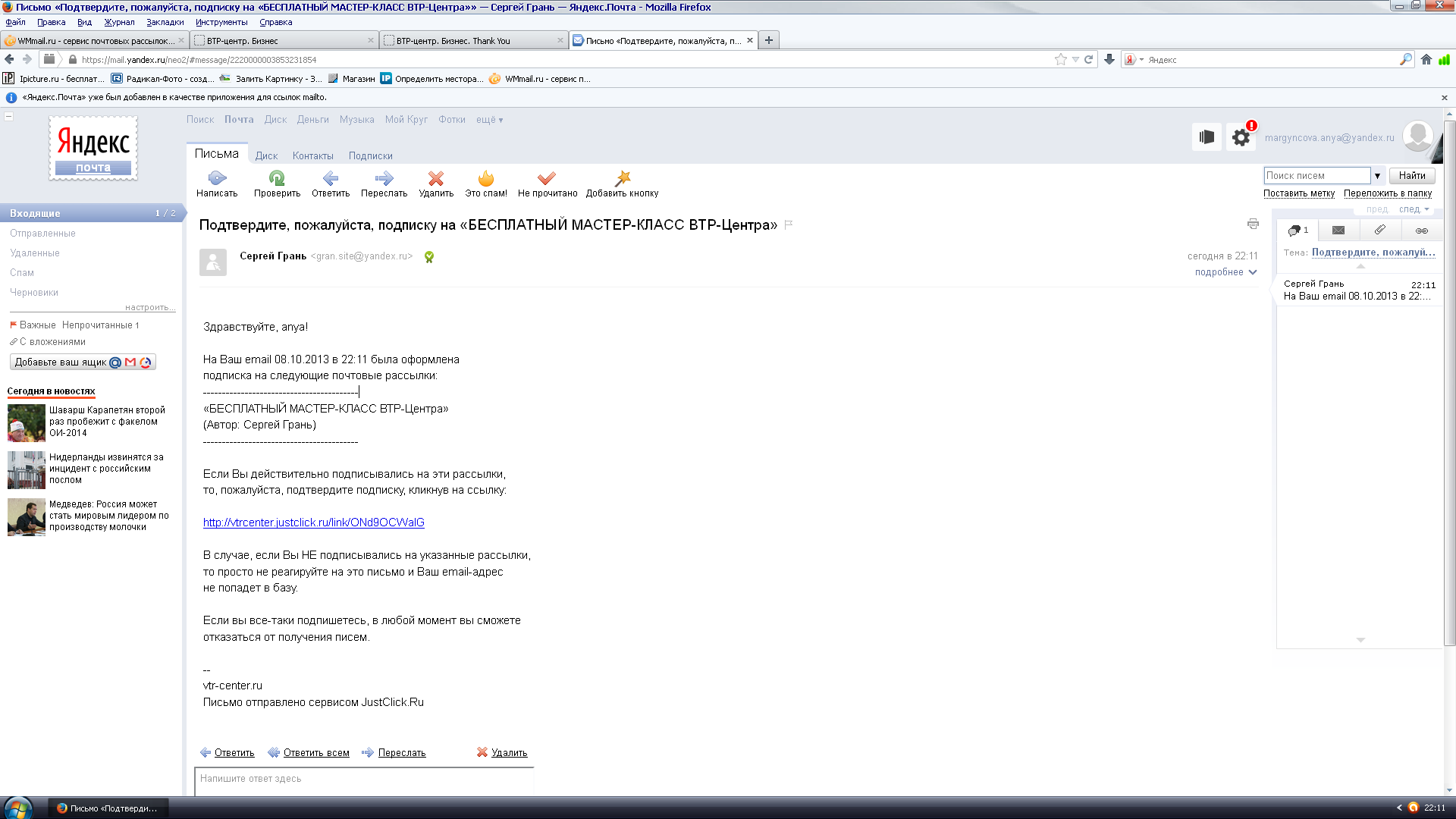Open the ещё services dropdown

point(490,120)
